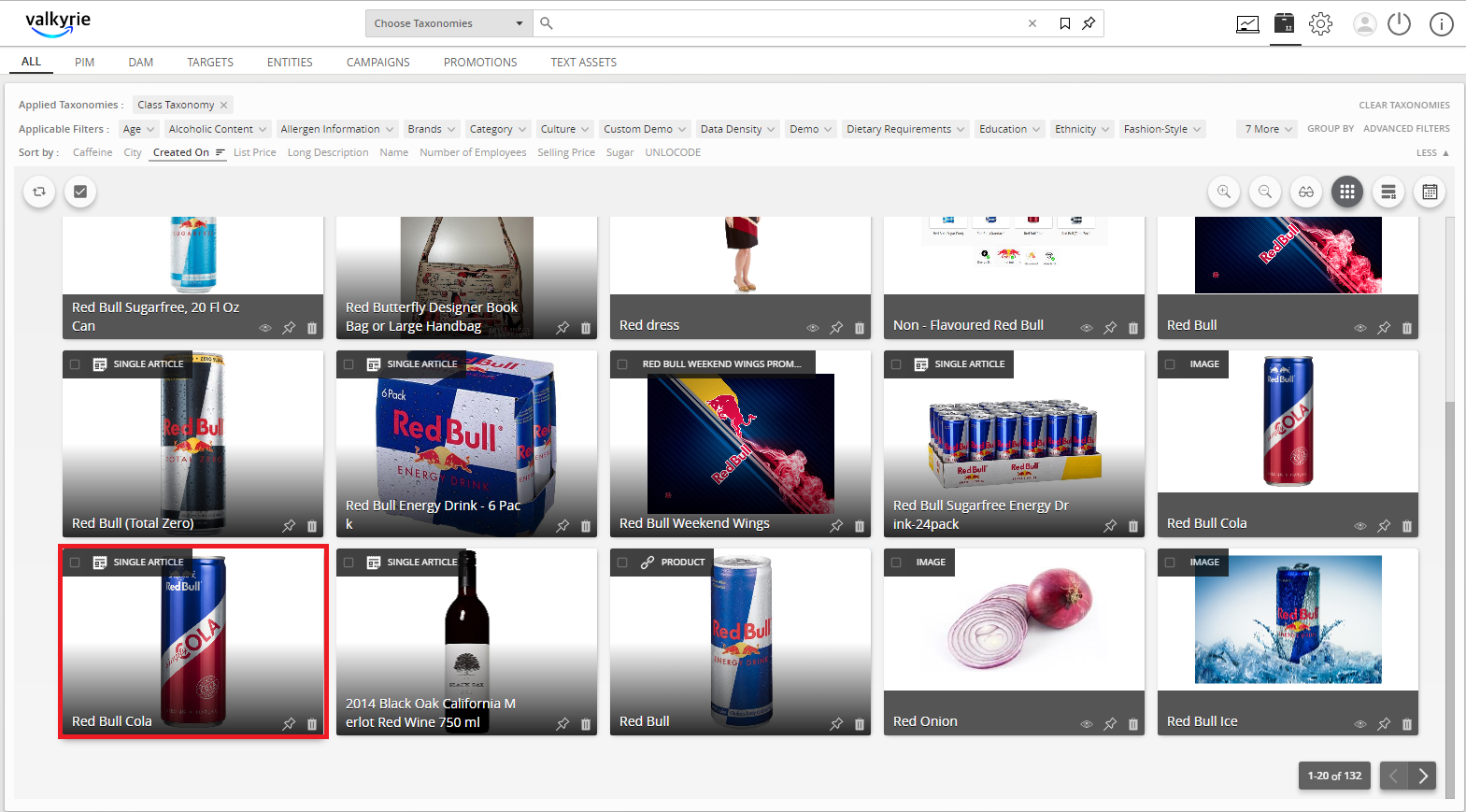1466x812 pixels.
Task: Sort by Created On
Action: click(x=189, y=152)
